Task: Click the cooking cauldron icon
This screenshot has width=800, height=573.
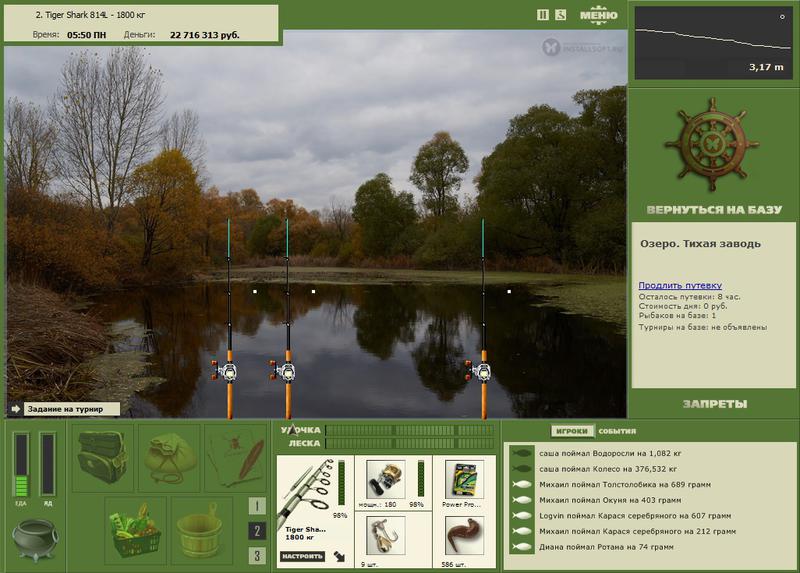Action: coord(35,540)
